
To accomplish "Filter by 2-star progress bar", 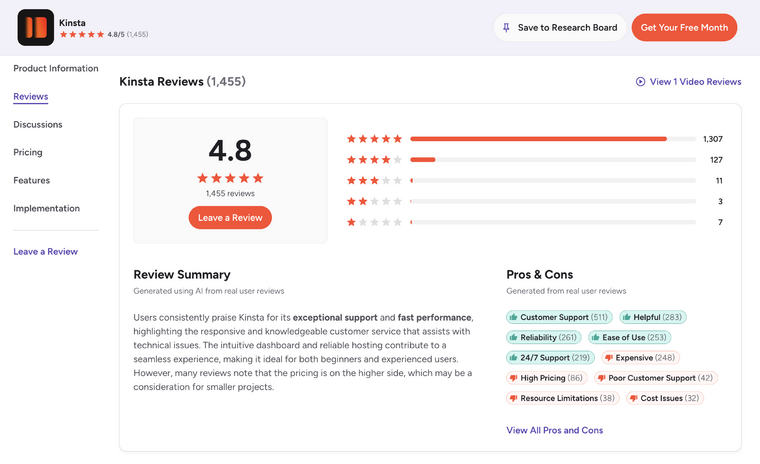I will click(553, 201).
